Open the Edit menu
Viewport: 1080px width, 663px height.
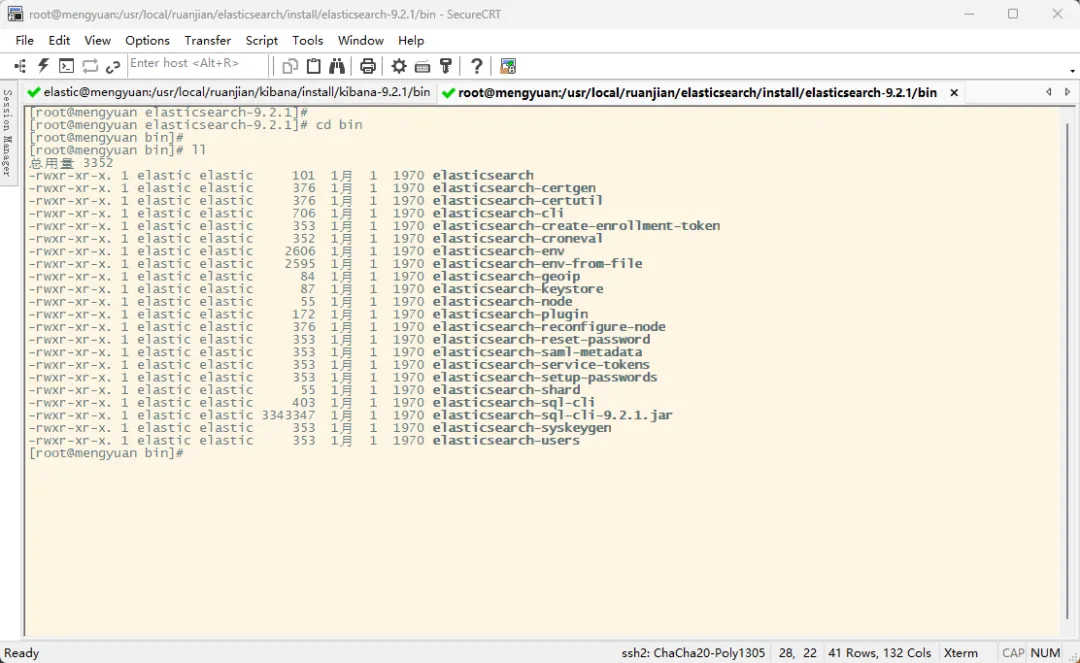tap(59, 41)
